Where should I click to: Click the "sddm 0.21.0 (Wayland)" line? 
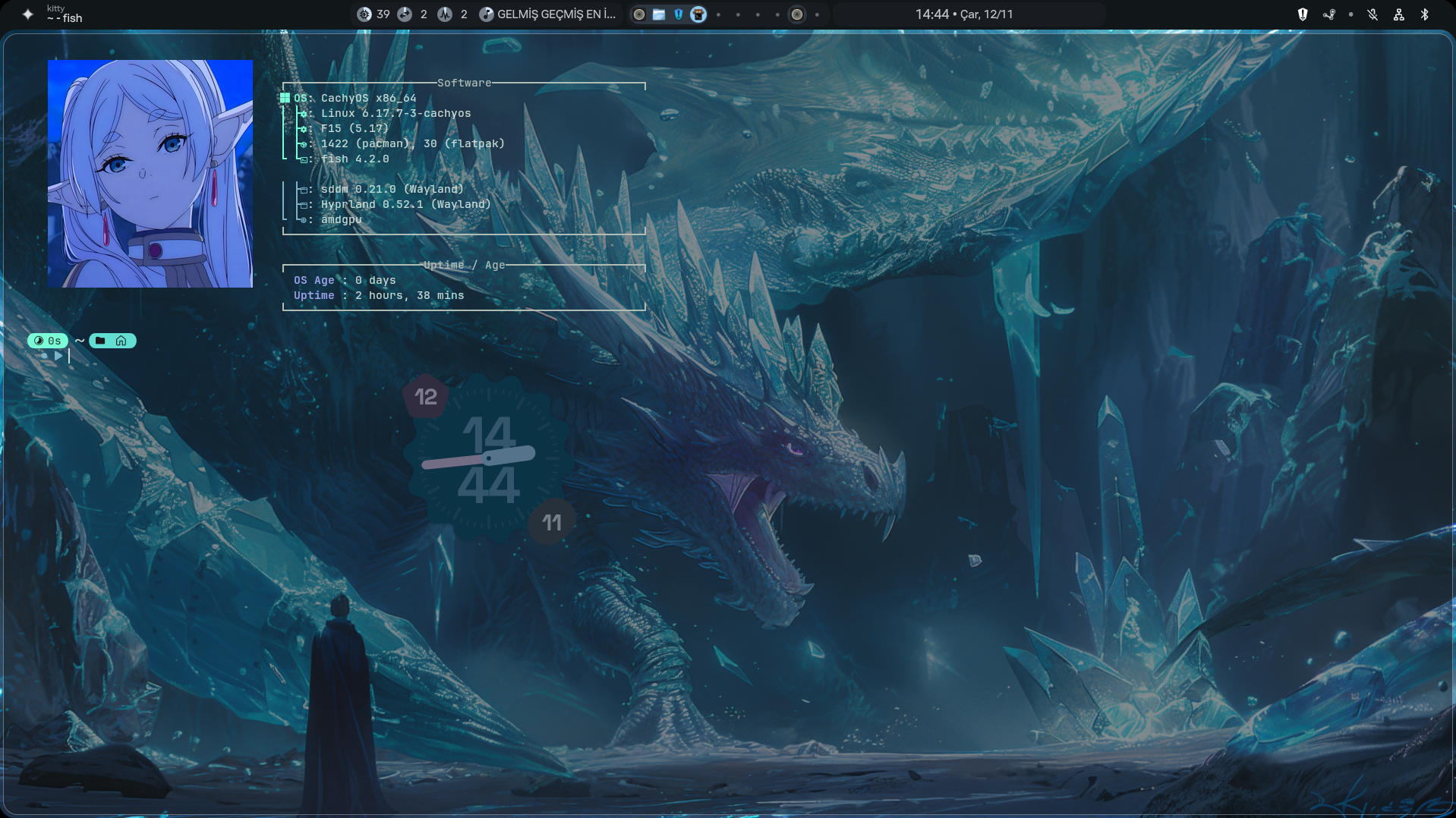pyautogui.click(x=381, y=189)
